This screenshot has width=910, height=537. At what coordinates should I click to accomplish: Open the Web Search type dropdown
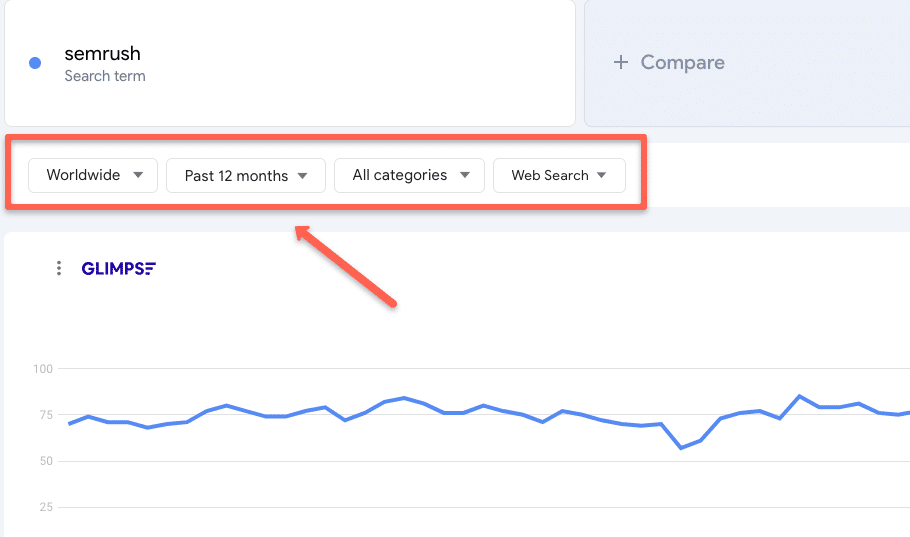(x=559, y=175)
